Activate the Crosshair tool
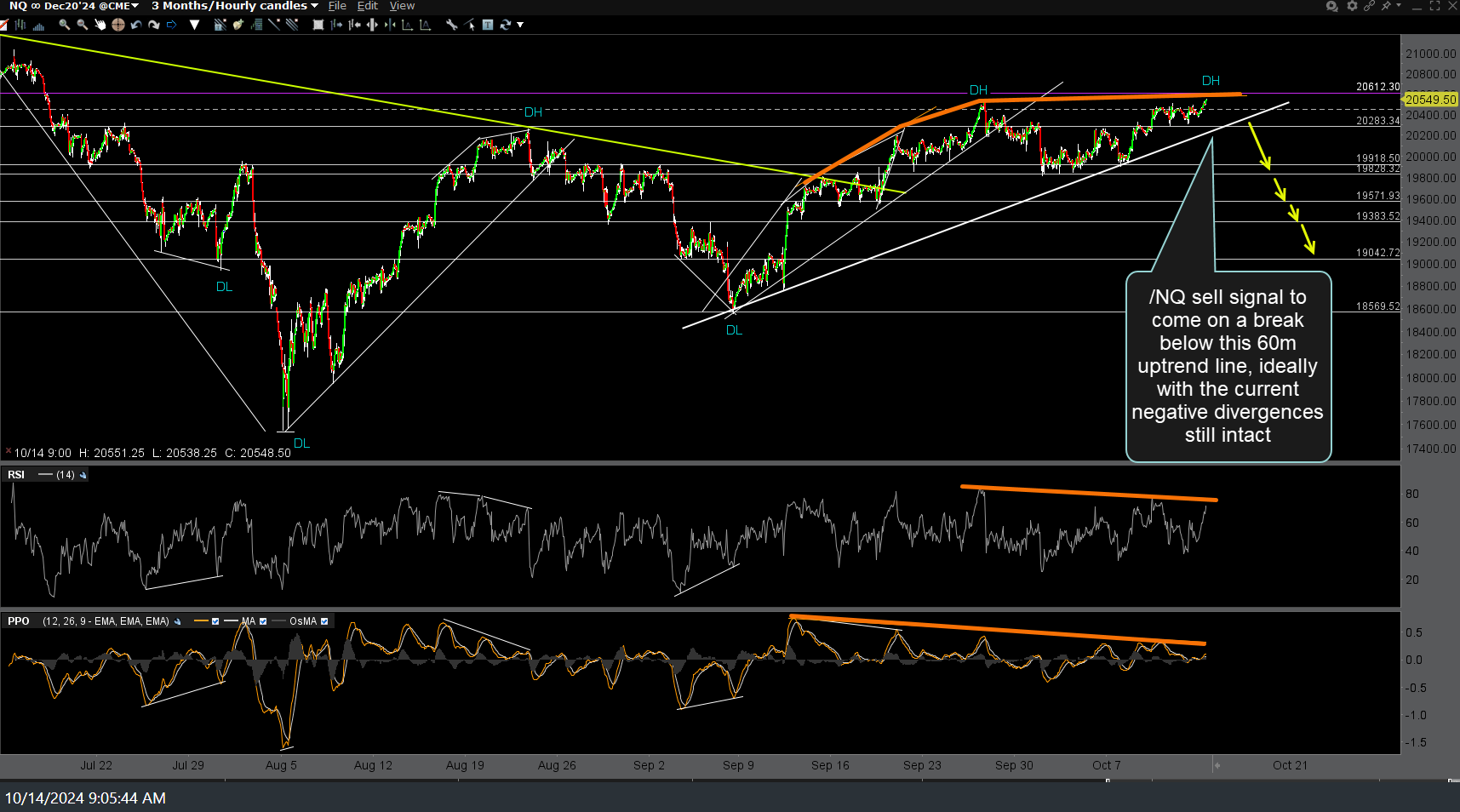The image size is (1460, 812). pyautogui.click(x=117, y=25)
